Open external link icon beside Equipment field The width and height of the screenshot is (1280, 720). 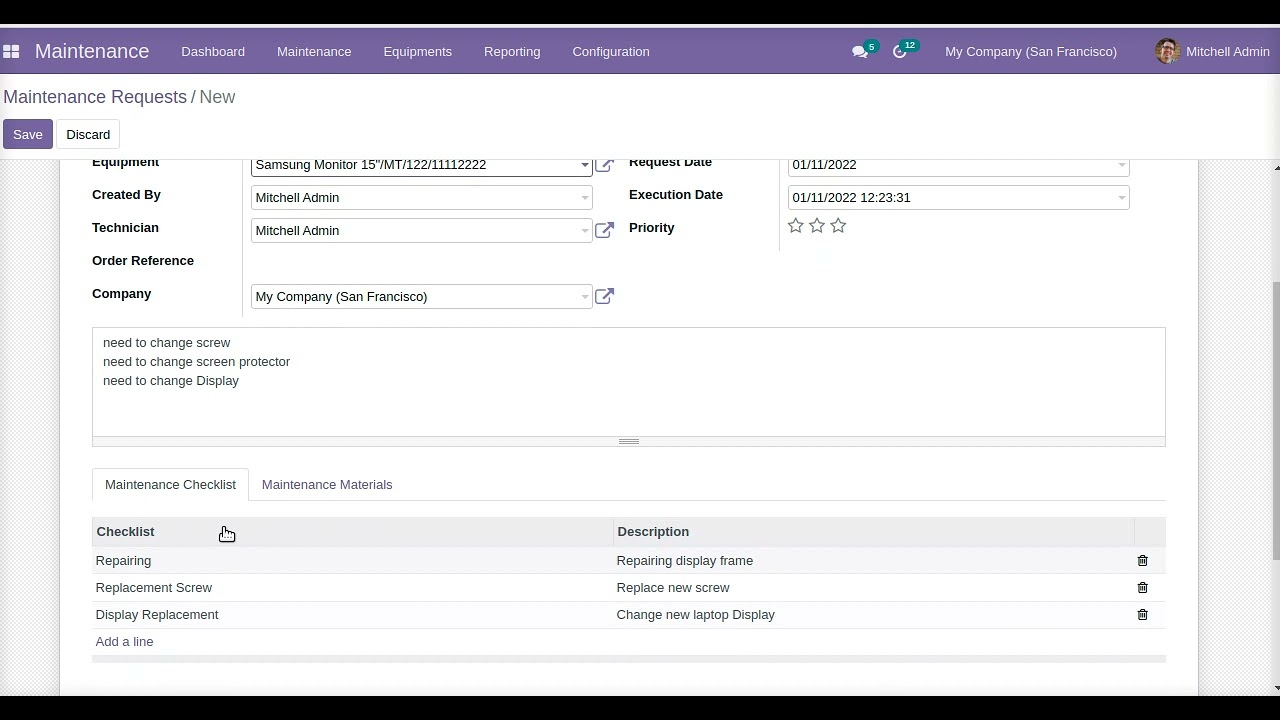[x=604, y=165]
